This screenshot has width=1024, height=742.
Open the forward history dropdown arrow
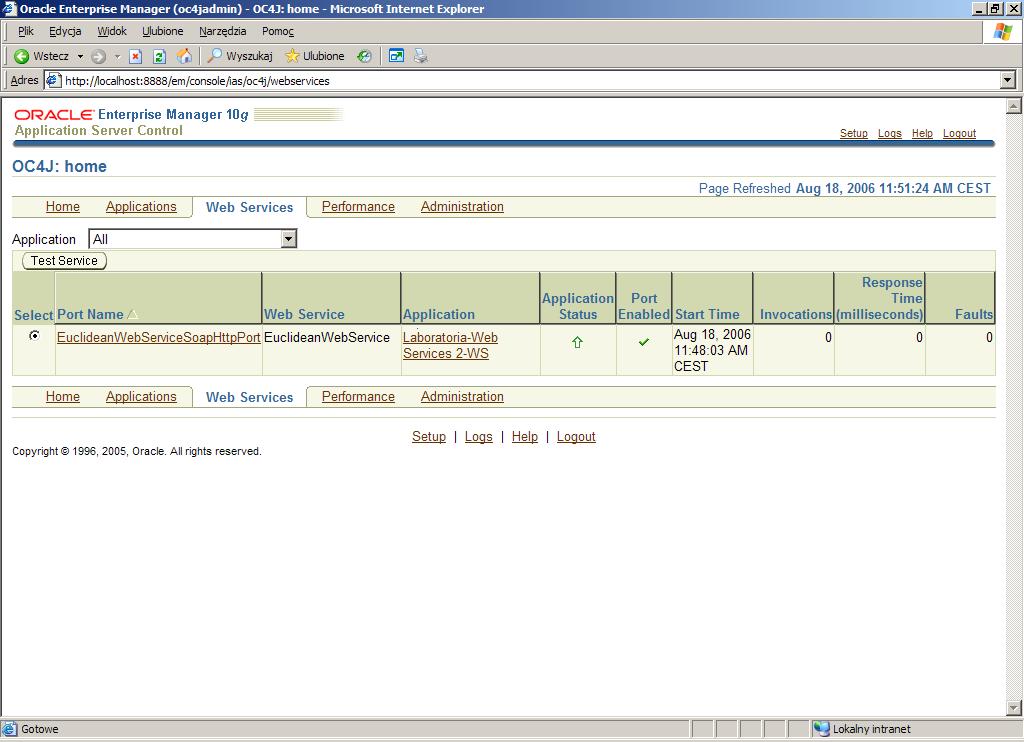(118, 56)
